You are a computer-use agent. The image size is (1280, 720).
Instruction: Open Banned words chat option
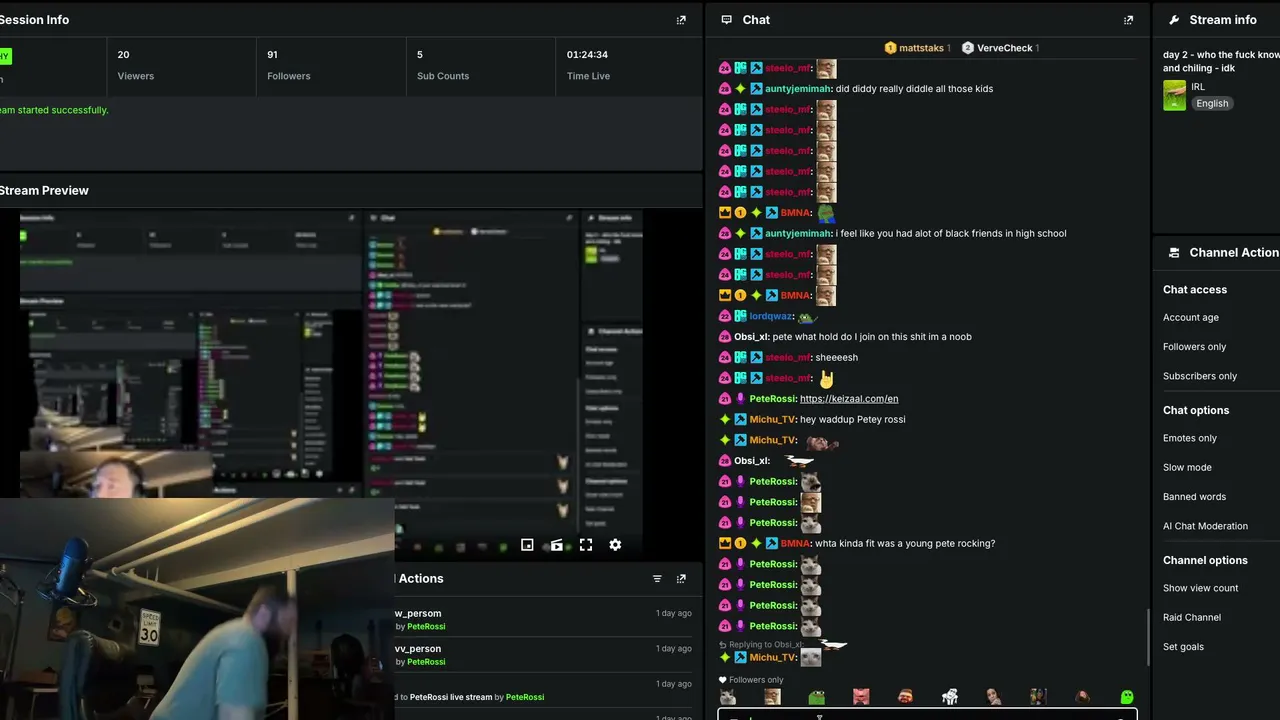[x=1194, y=496]
